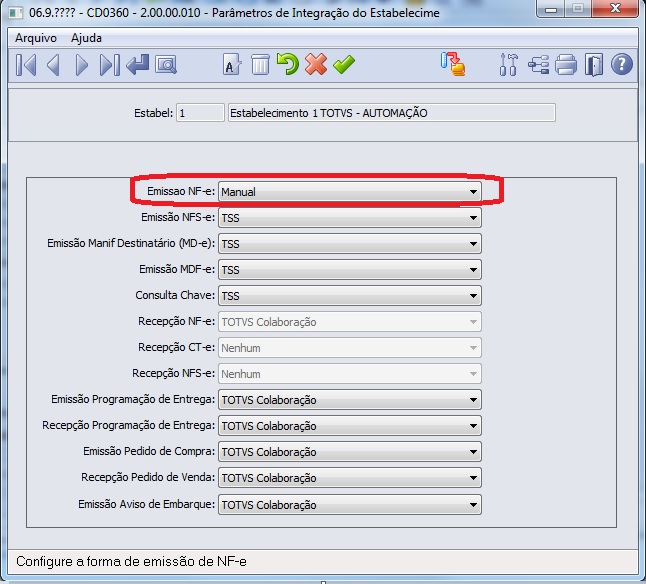Open Emissão Aviso de Embarque dropdown

click(x=349, y=505)
